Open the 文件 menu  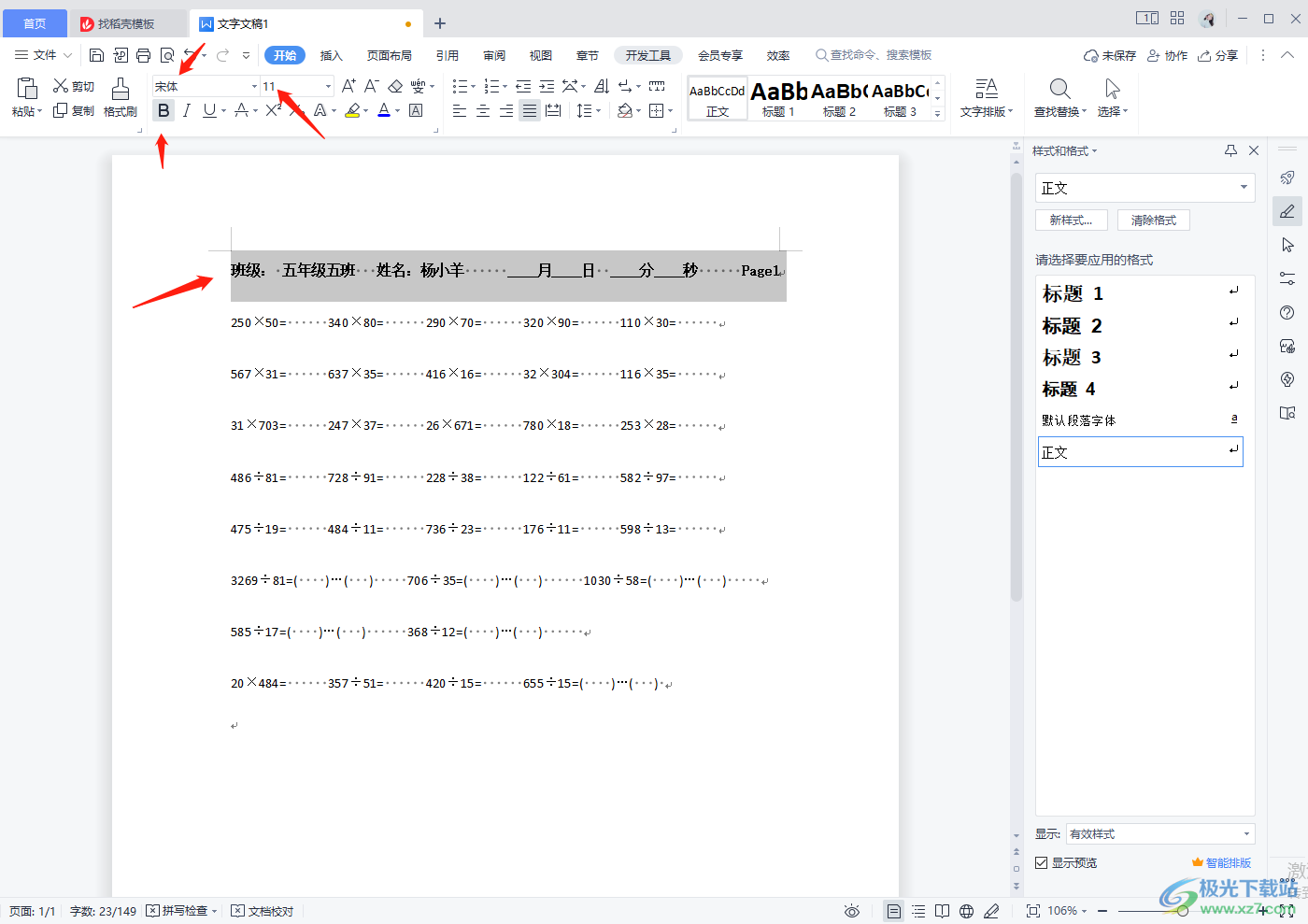tap(43, 55)
